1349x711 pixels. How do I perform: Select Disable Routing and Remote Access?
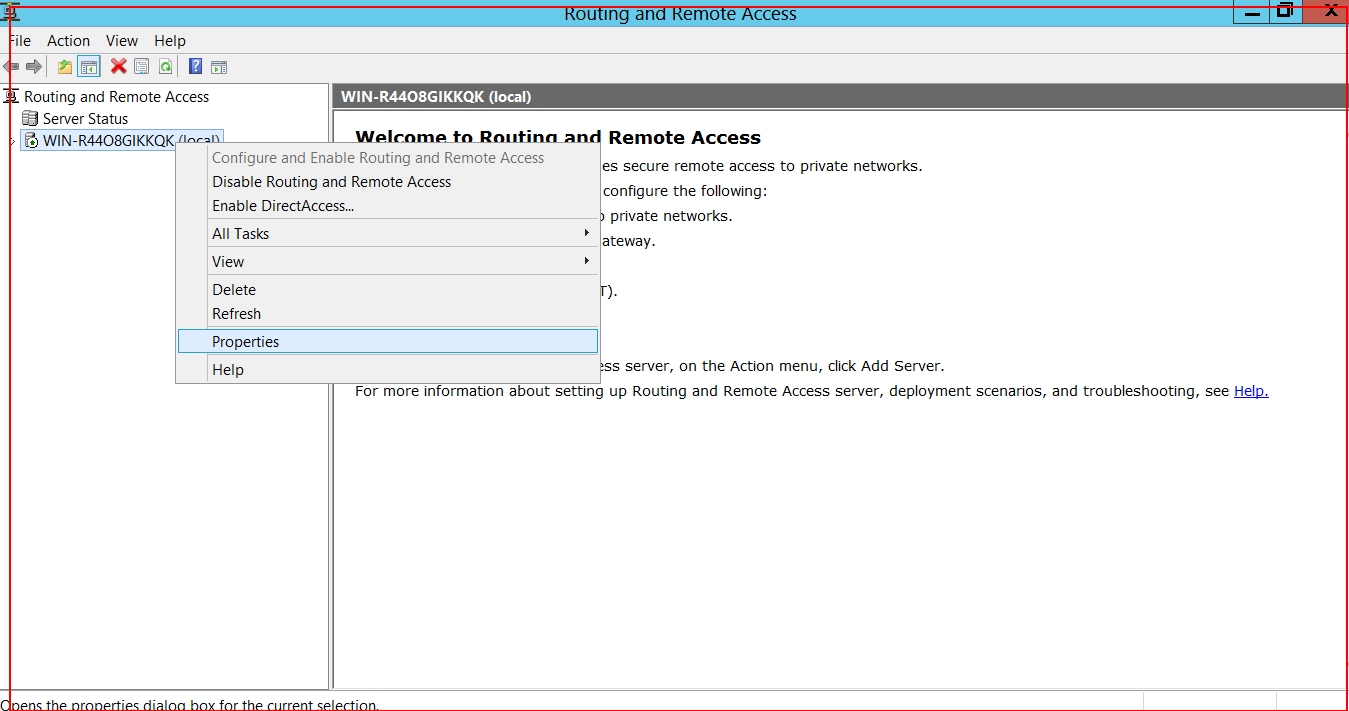pos(331,182)
